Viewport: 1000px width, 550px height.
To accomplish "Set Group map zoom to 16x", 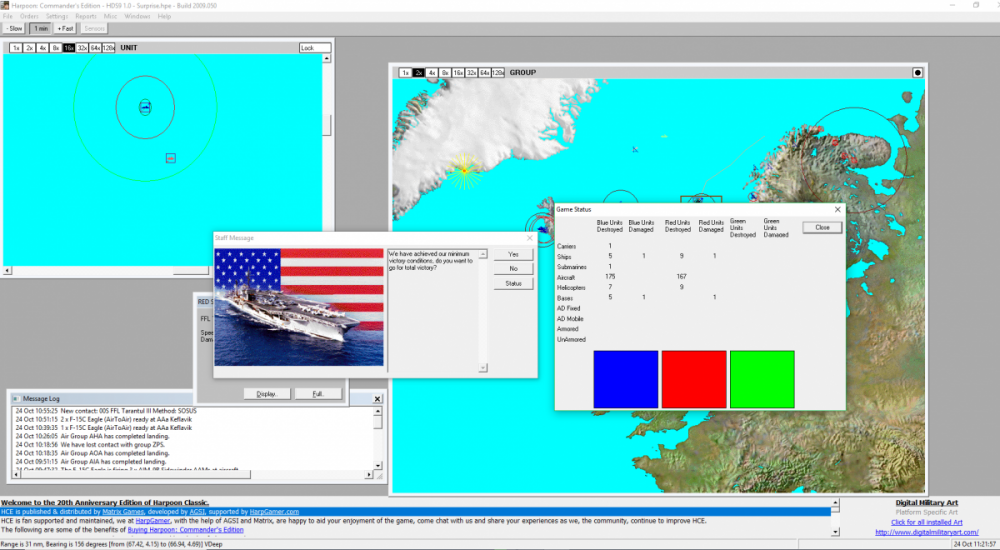I will (459, 73).
